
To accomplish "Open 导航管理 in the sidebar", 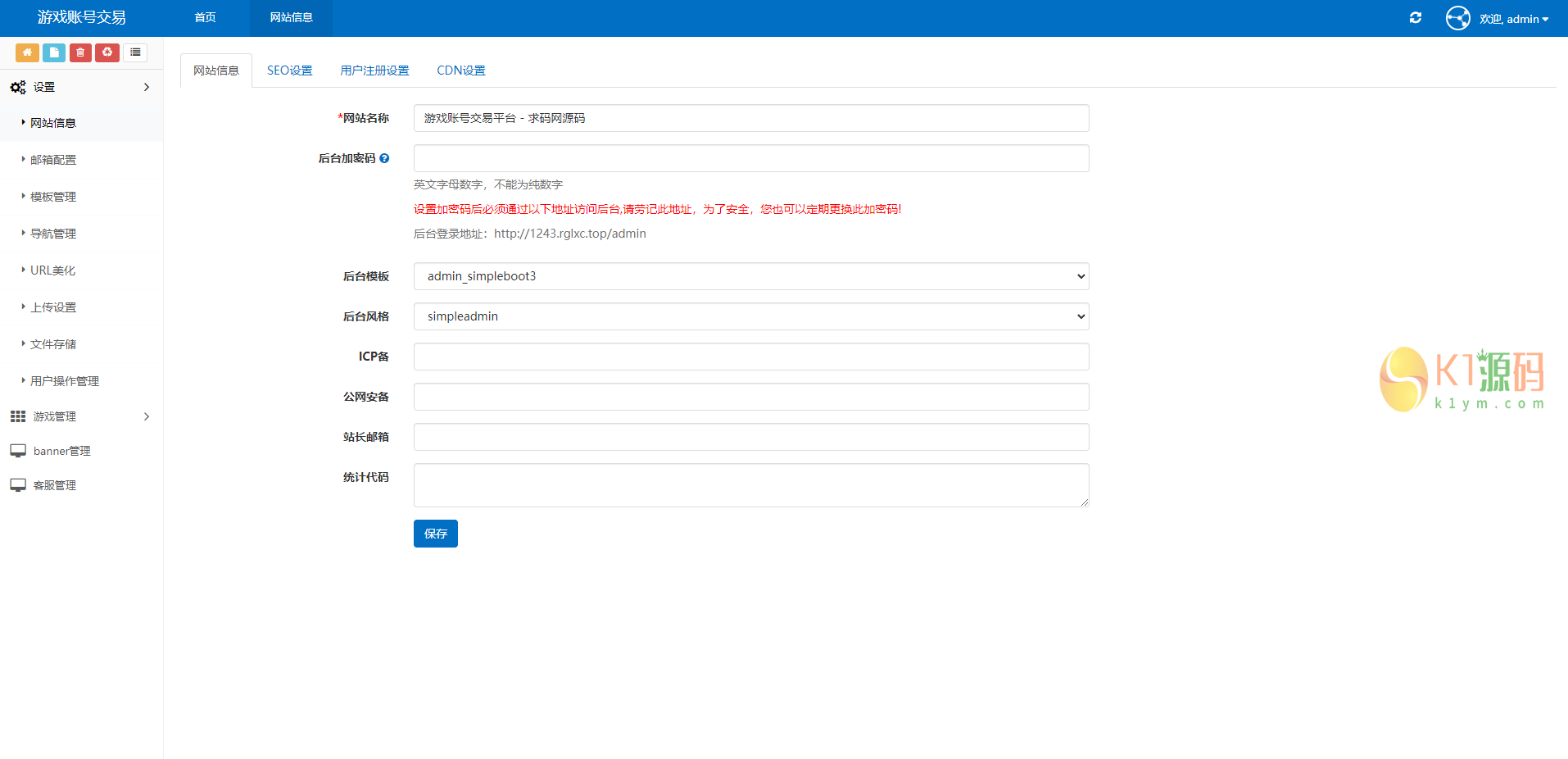I will point(53,234).
